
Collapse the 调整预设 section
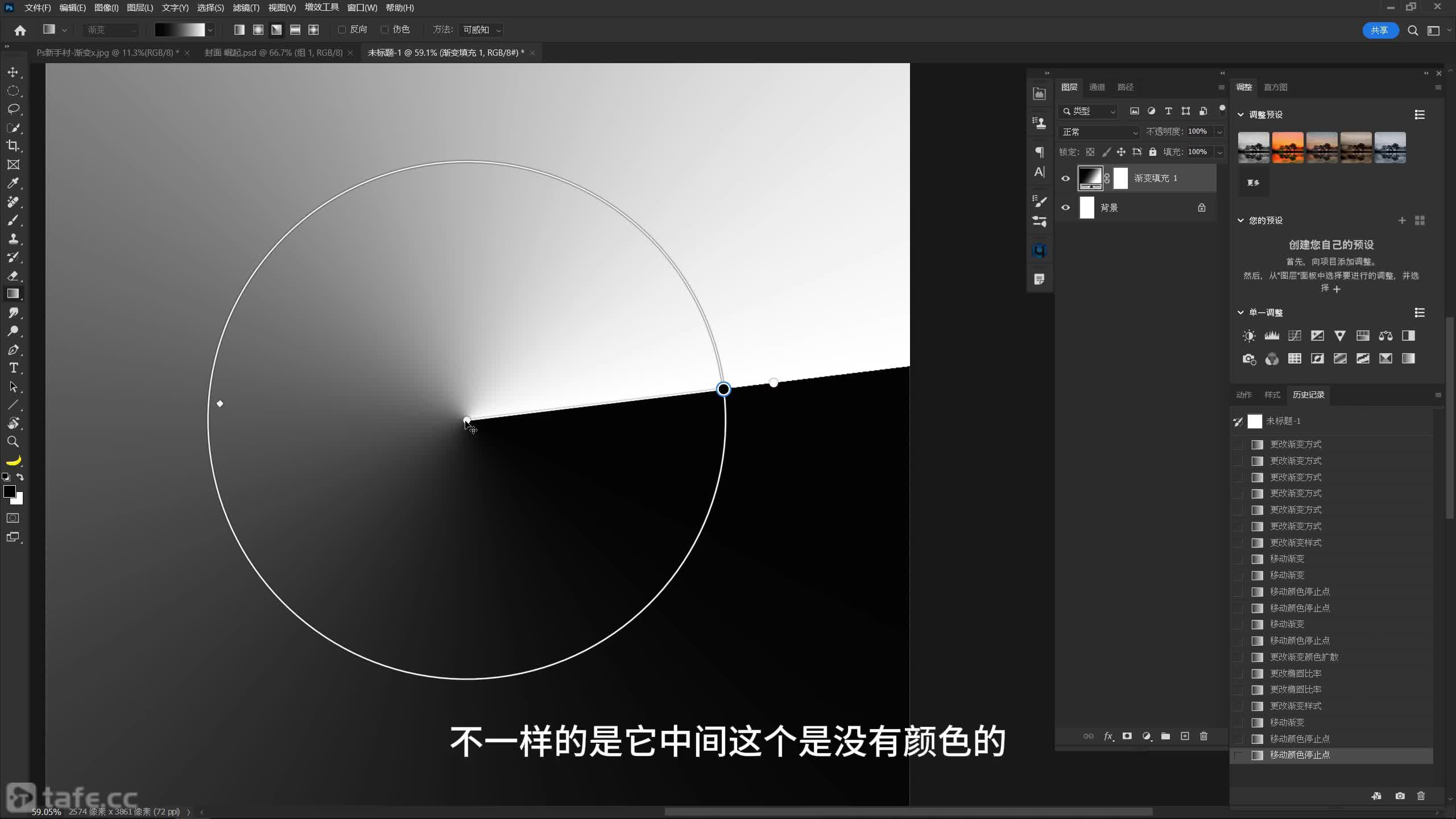[x=1240, y=114]
